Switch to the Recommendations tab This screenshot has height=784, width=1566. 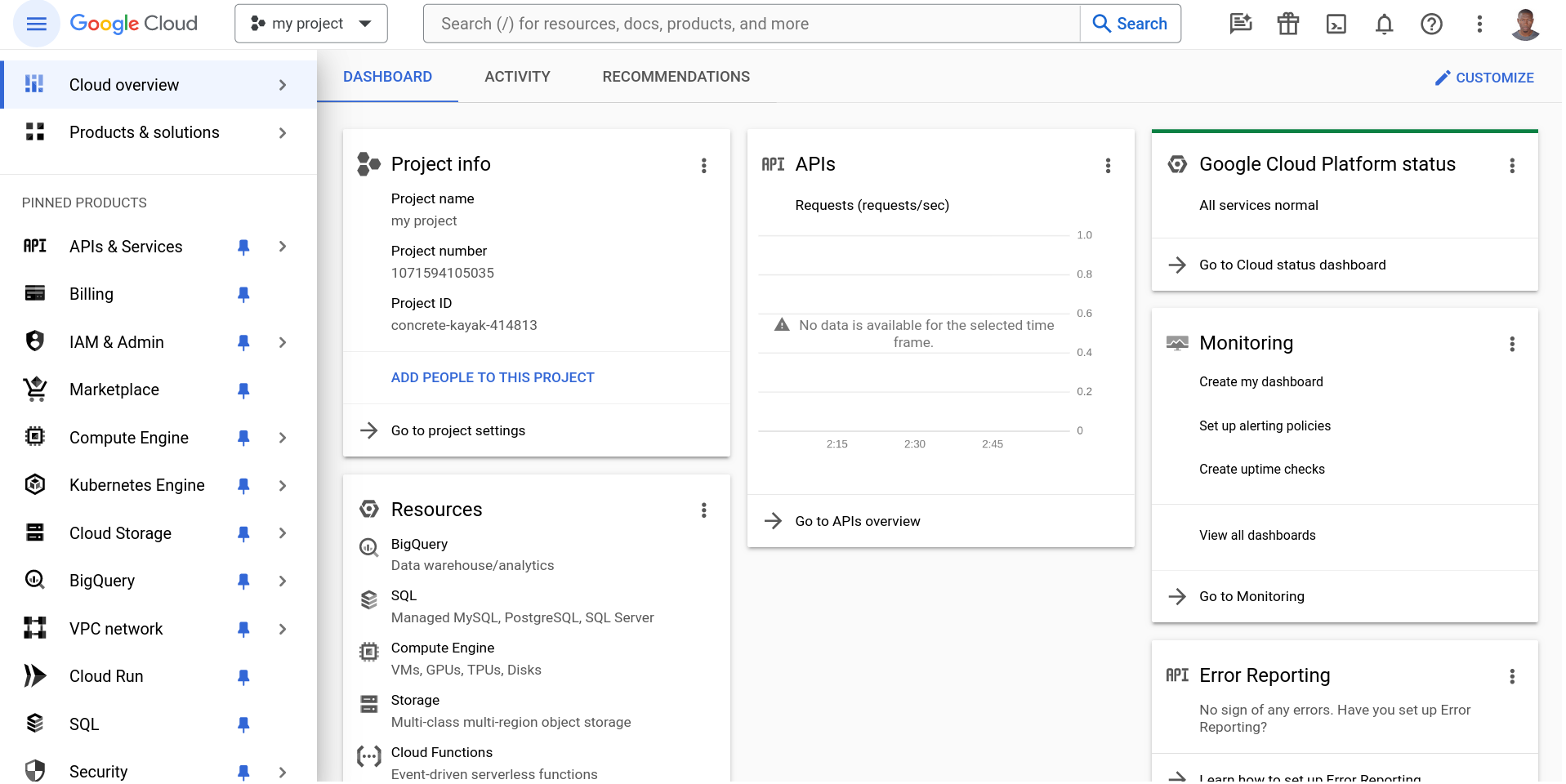coord(676,77)
